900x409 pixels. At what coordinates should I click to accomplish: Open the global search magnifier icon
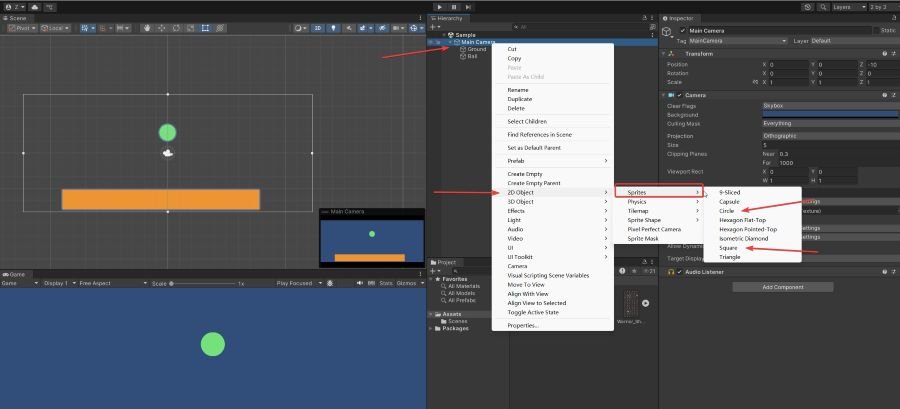(x=824, y=7)
